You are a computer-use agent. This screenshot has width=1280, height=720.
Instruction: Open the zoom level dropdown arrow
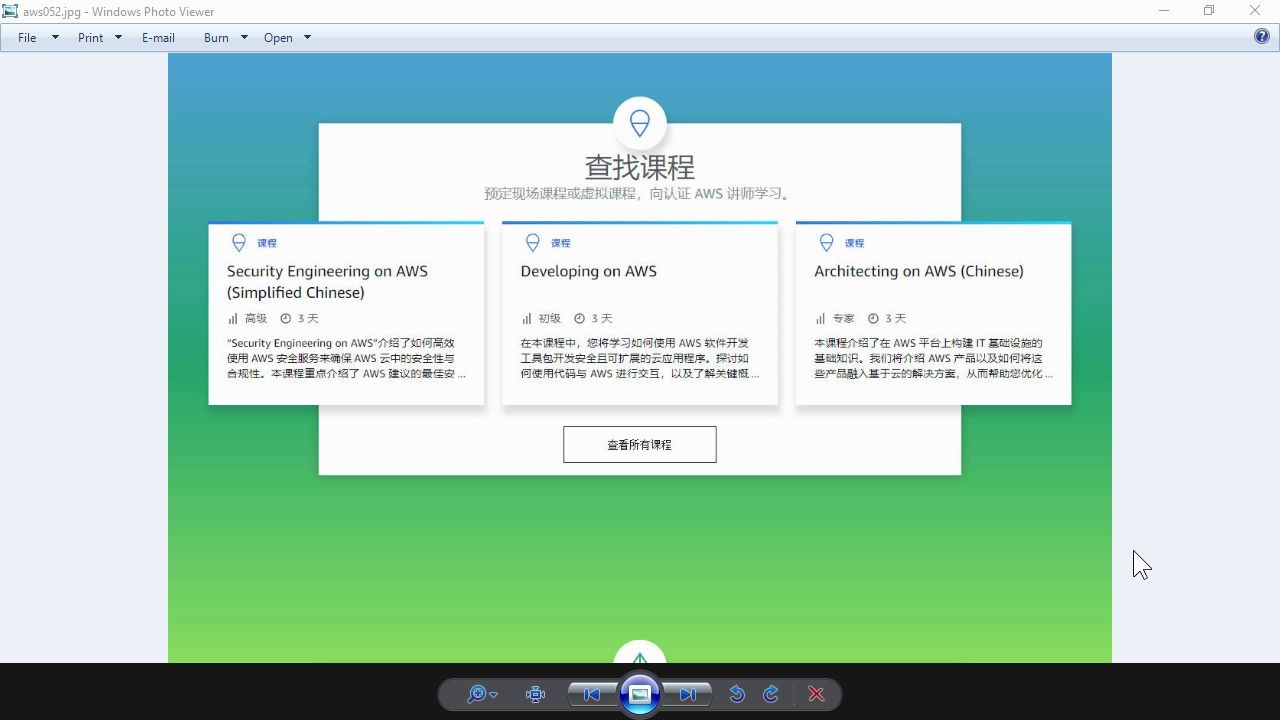[491, 694]
